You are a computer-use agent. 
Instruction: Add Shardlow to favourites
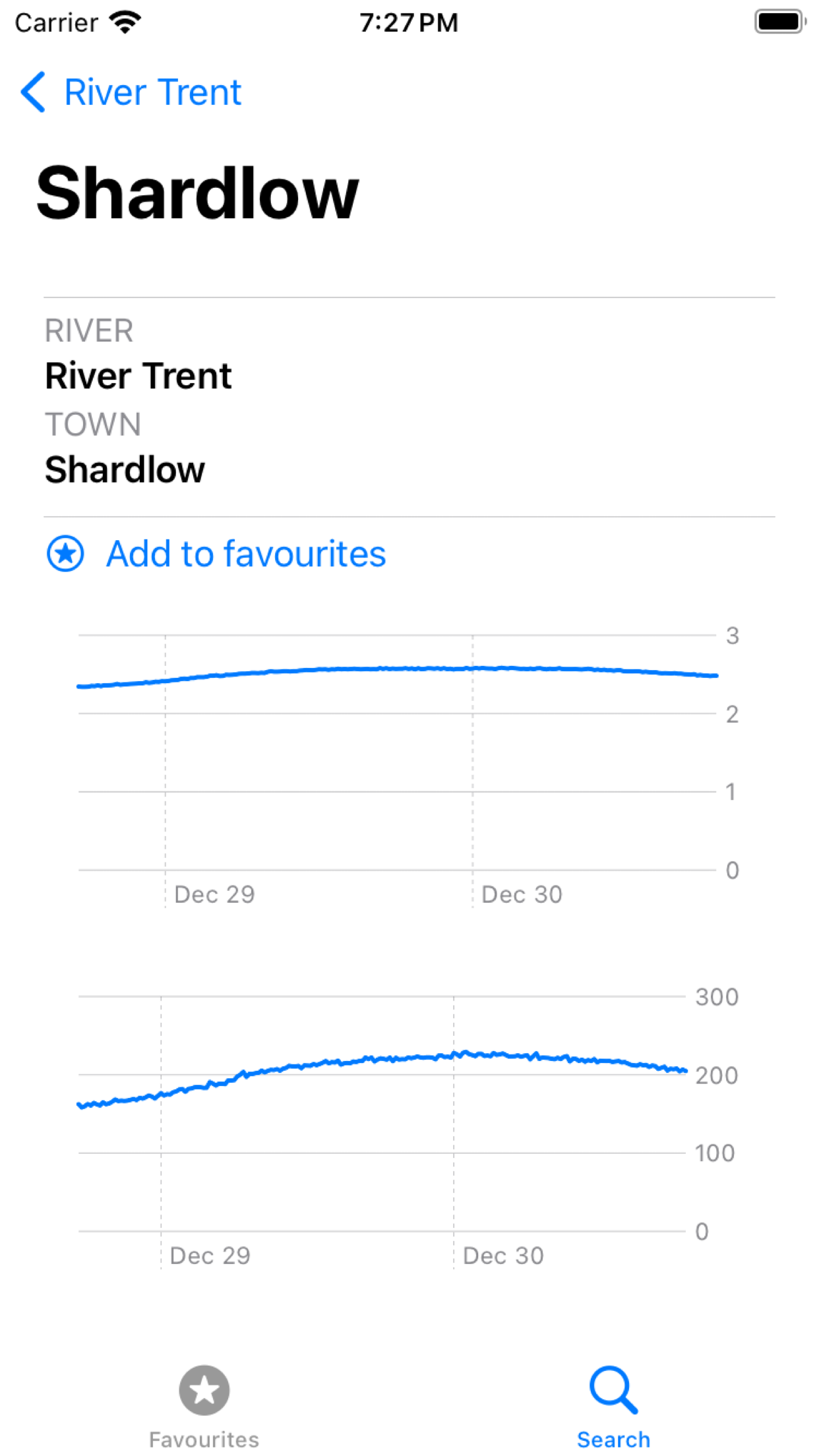click(x=246, y=553)
